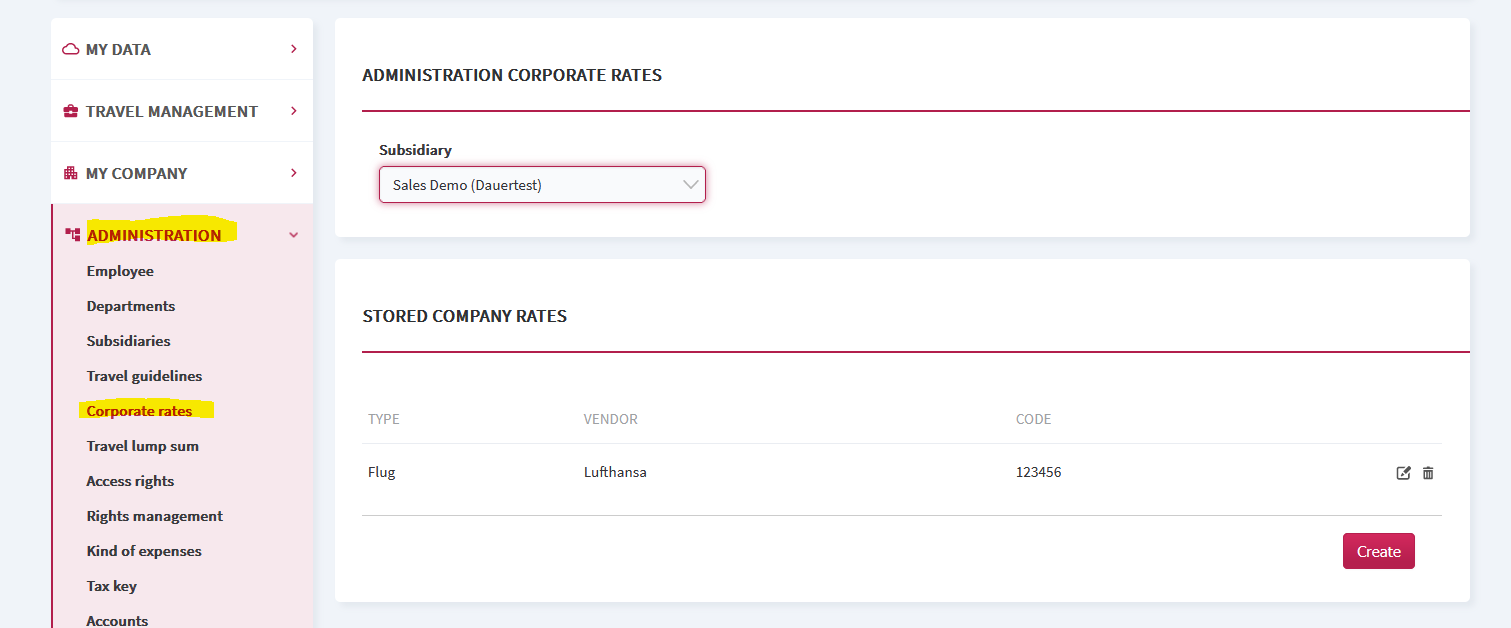
Task: Open the Subsidiary dropdown
Action: pos(542,185)
